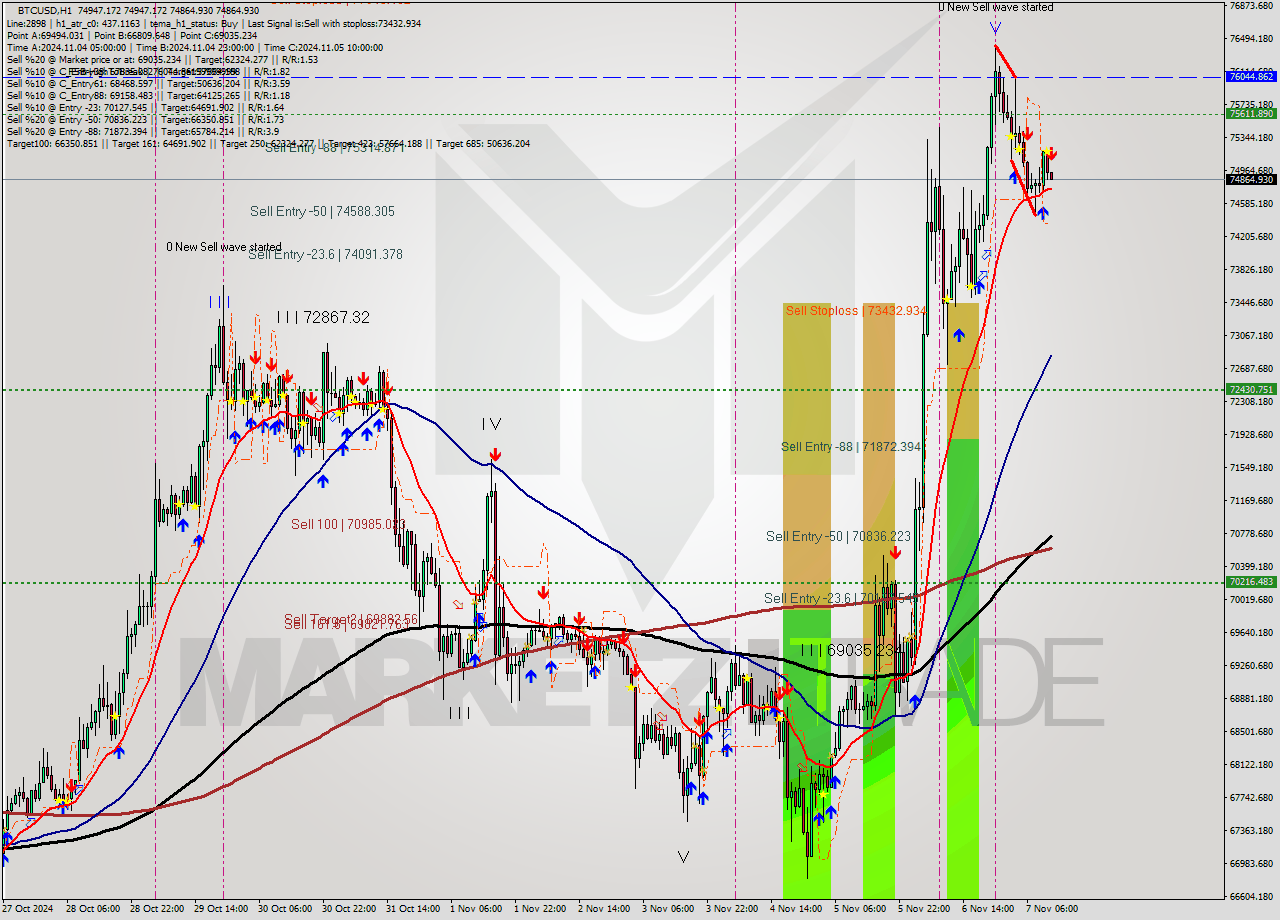Click the 'Sell %20 @ Entry -88' line
Viewport: 1280px width, 920px height.
[x=142, y=131]
